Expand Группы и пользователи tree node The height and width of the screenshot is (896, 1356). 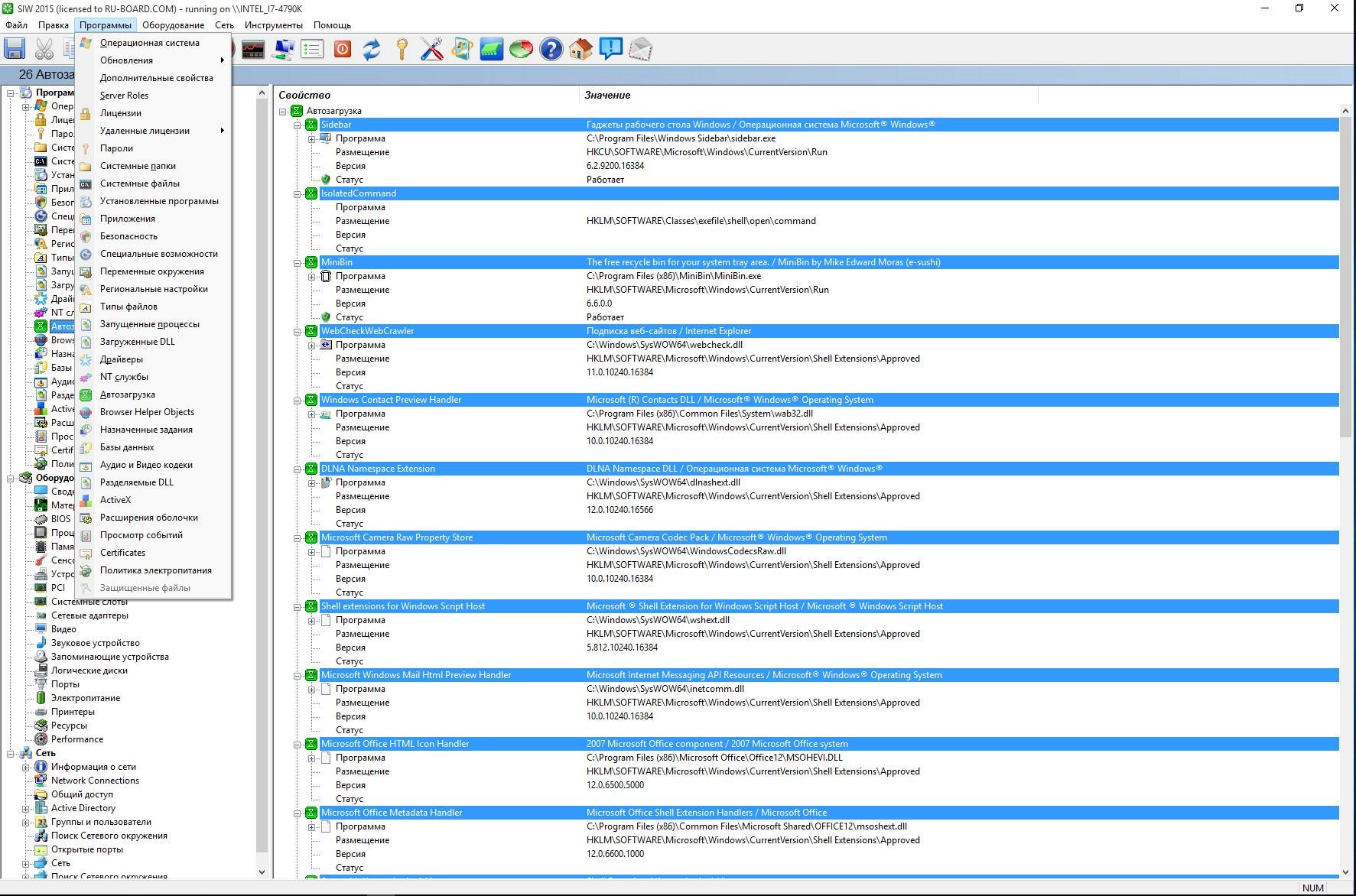25,823
